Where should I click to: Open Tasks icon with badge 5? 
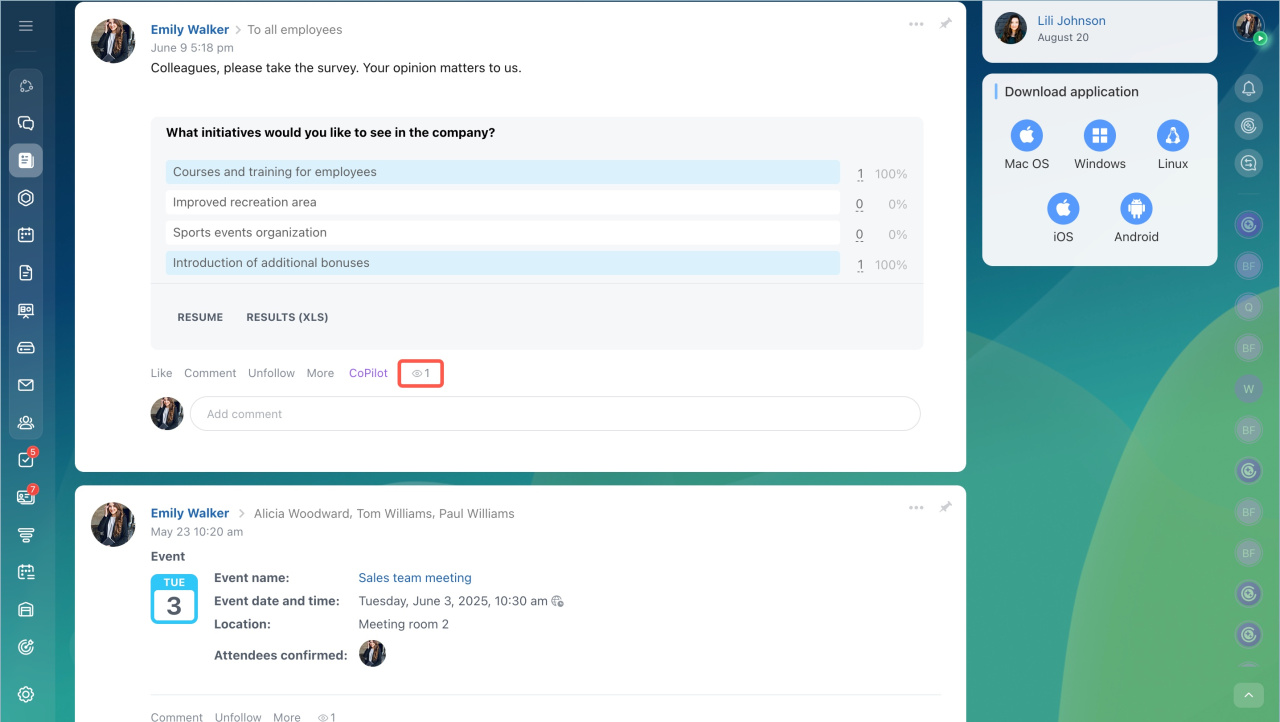[26, 460]
